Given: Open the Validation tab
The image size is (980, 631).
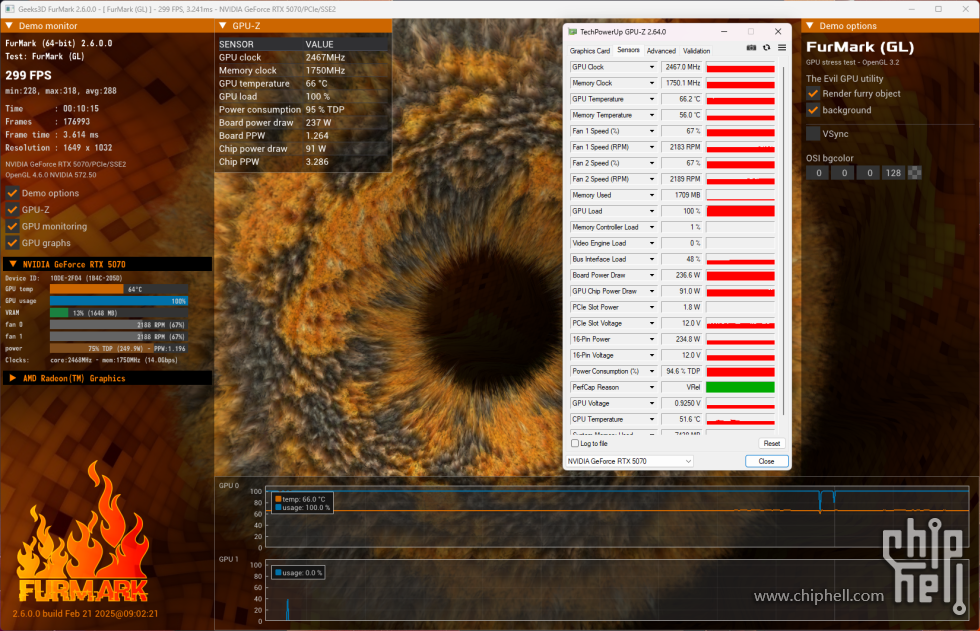Looking at the screenshot, I should click(x=696, y=51).
